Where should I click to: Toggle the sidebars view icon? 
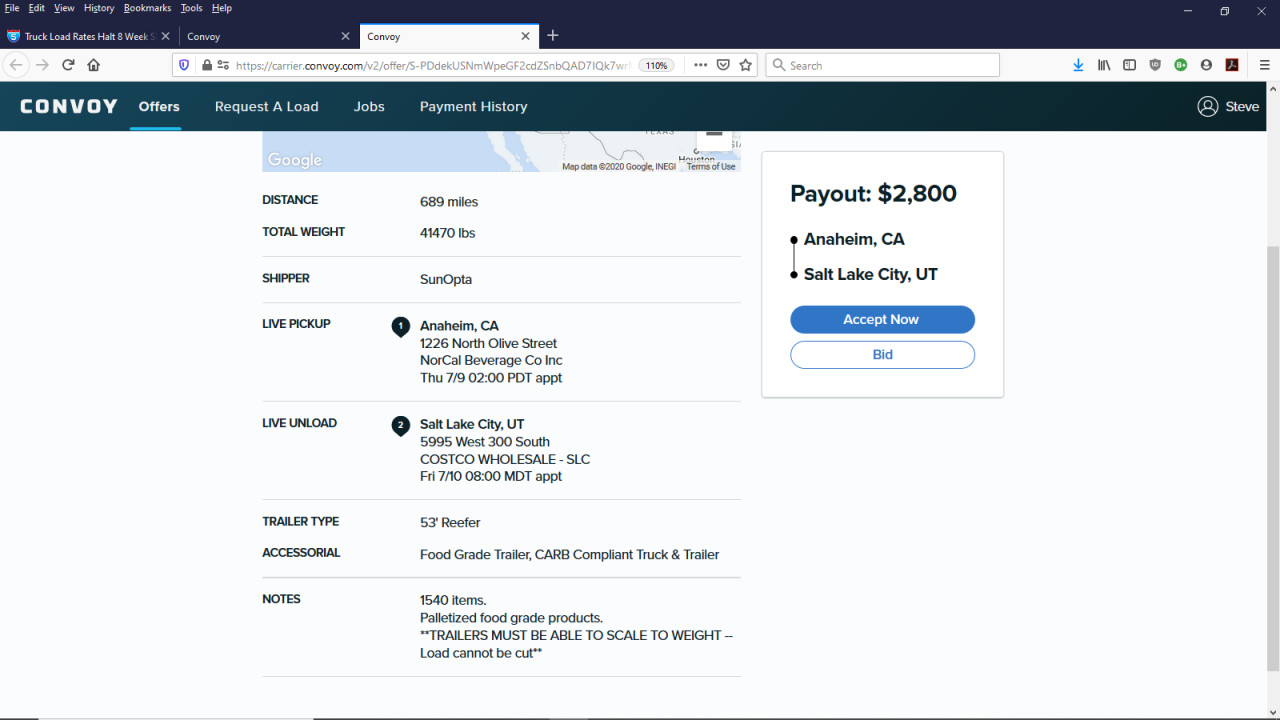coord(1129,65)
